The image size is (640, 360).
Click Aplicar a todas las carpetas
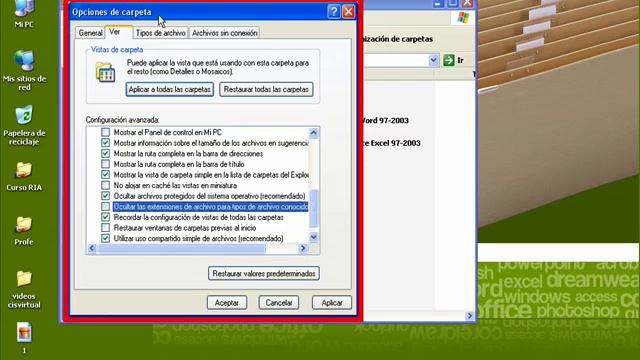tap(170, 89)
